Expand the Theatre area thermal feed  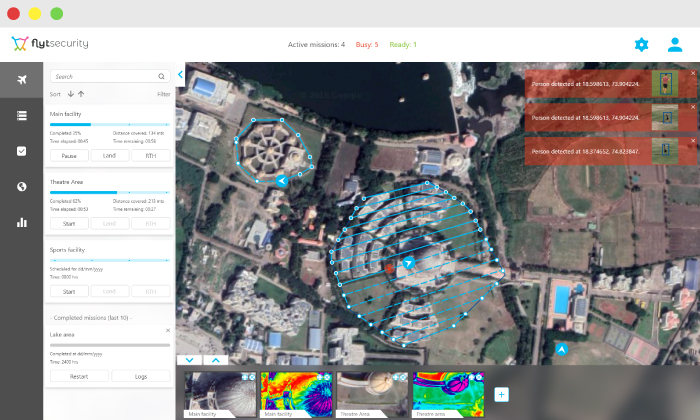(x=472, y=377)
